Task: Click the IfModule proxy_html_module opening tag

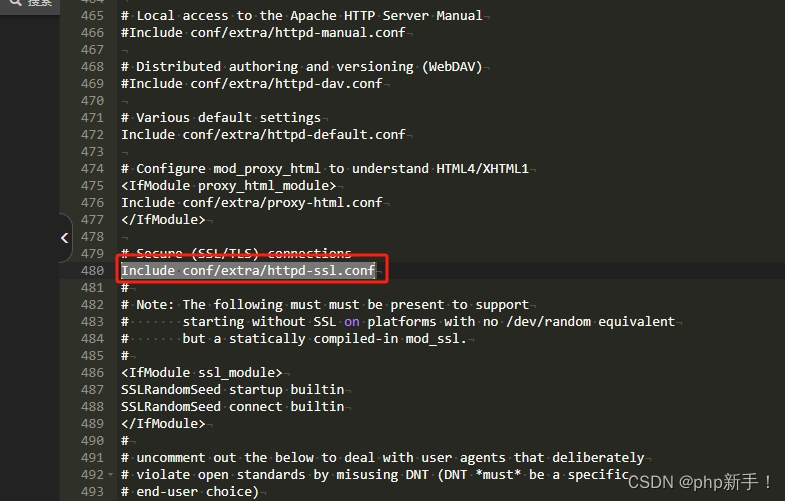Action: 228,186
